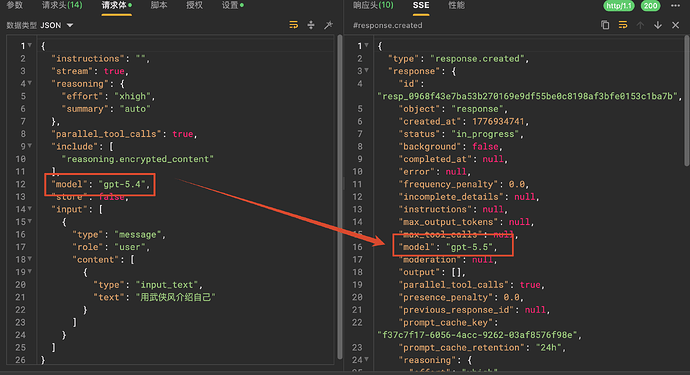Close the #response.created event view
Screen dimensions: 690x375
tap(675, 25)
